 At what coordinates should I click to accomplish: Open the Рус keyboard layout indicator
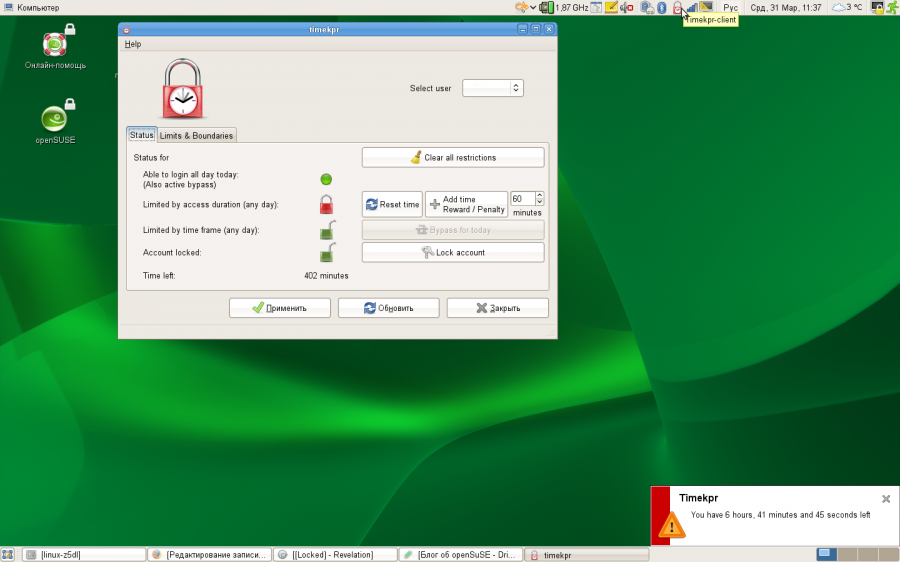click(731, 7)
